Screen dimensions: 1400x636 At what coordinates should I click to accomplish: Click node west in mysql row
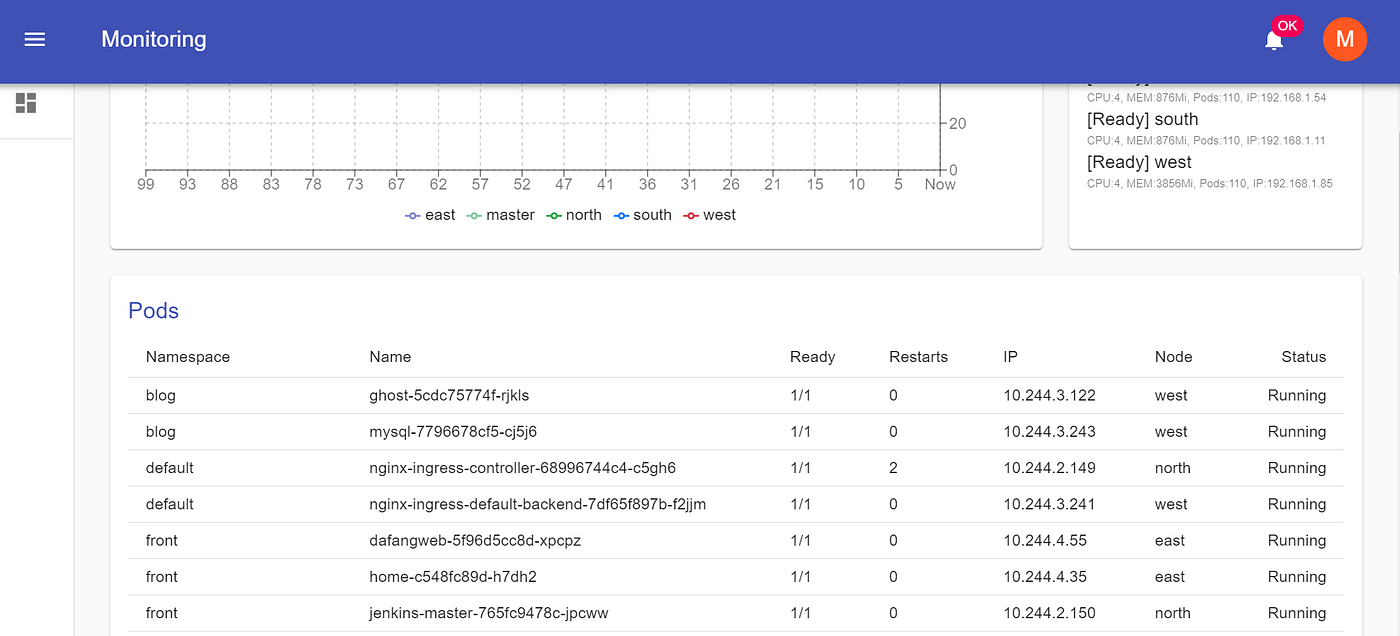click(x=1171, y=432)
